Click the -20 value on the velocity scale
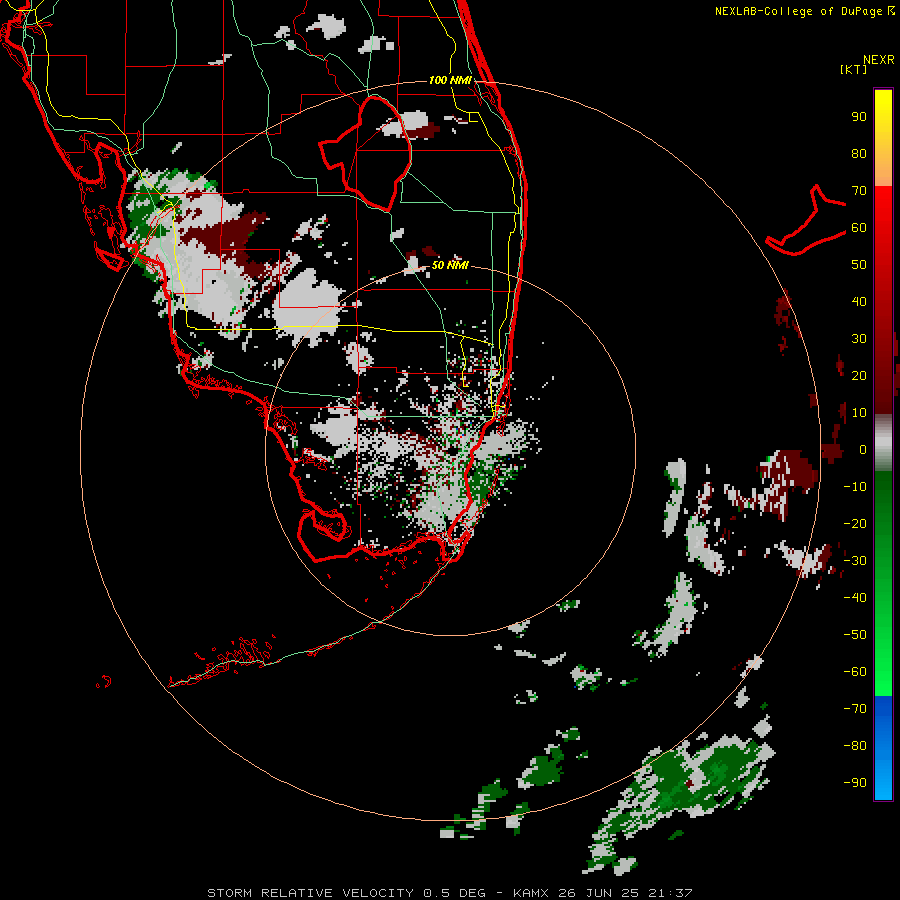 pos(855,524)
